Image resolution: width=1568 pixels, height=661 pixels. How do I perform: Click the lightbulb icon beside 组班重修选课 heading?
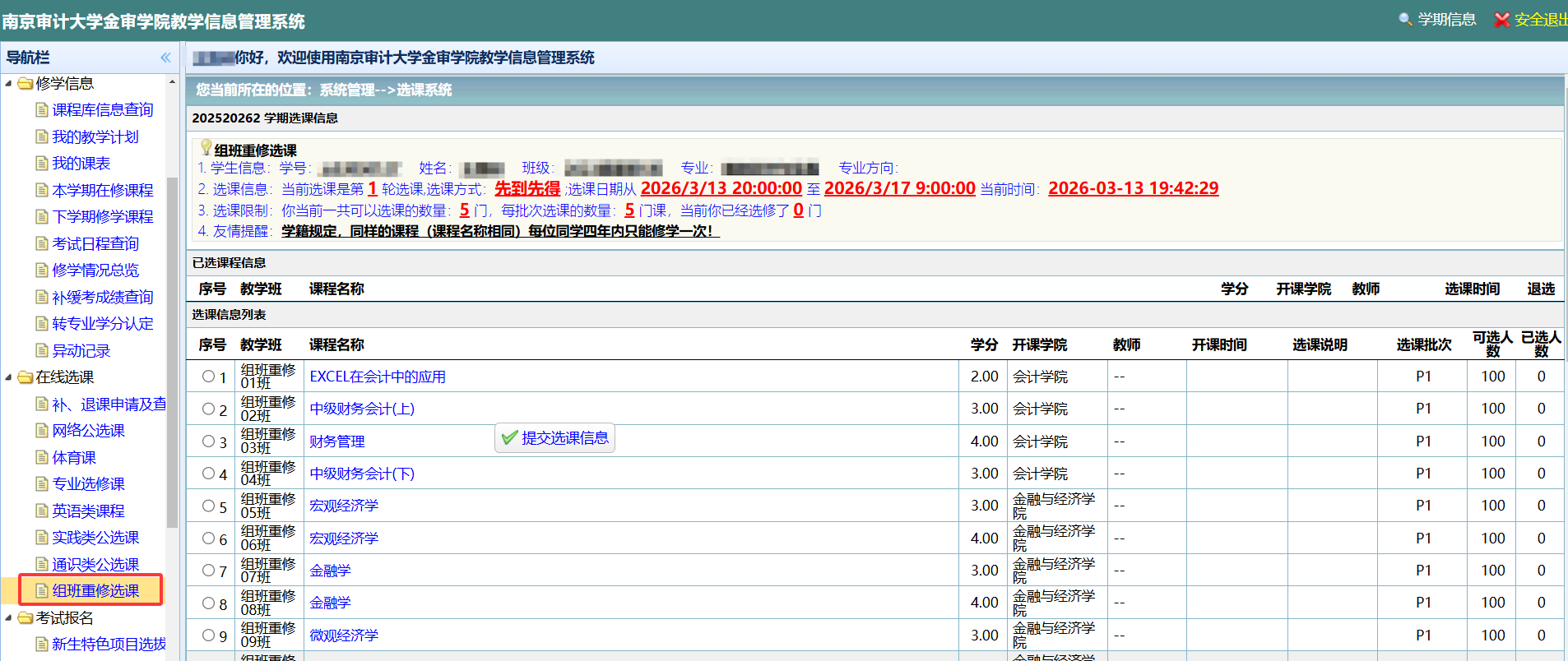206,148
